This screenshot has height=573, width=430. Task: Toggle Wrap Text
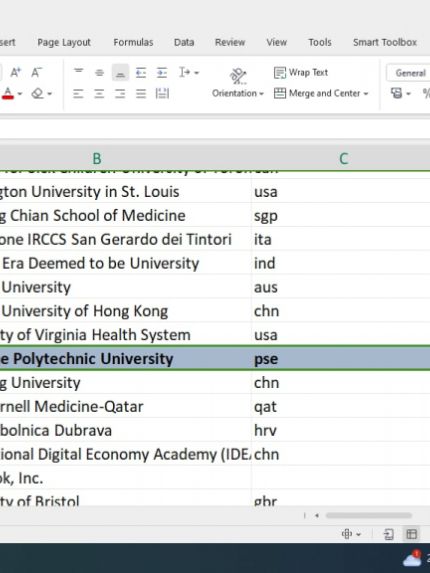click(301, 72)
